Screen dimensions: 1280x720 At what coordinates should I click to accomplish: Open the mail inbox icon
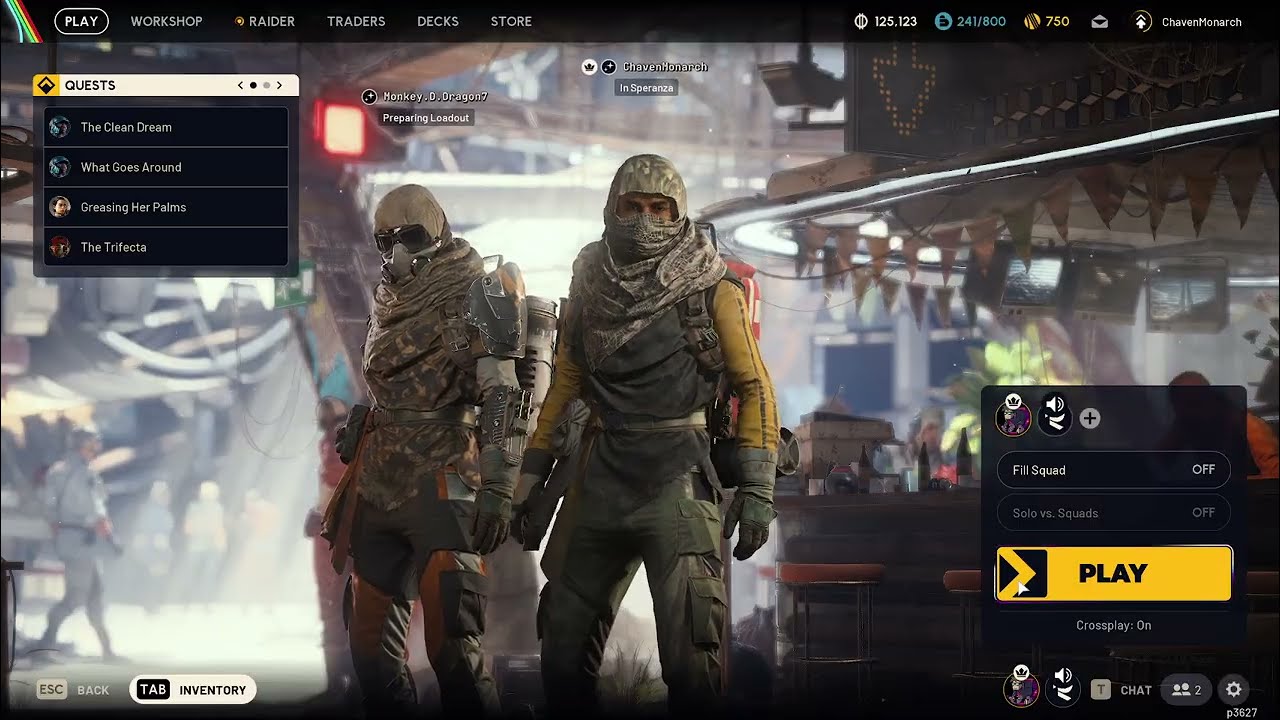(x=1100, y=21)
